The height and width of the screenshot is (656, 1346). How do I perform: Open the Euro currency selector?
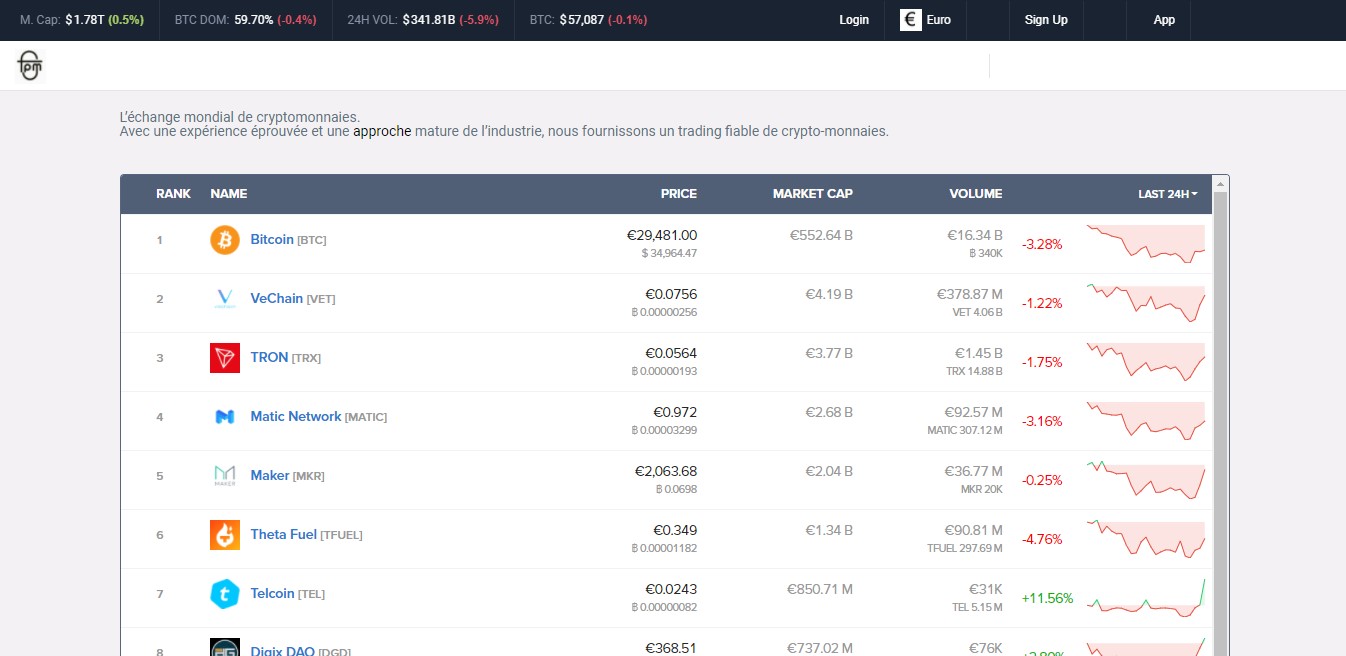926,19
